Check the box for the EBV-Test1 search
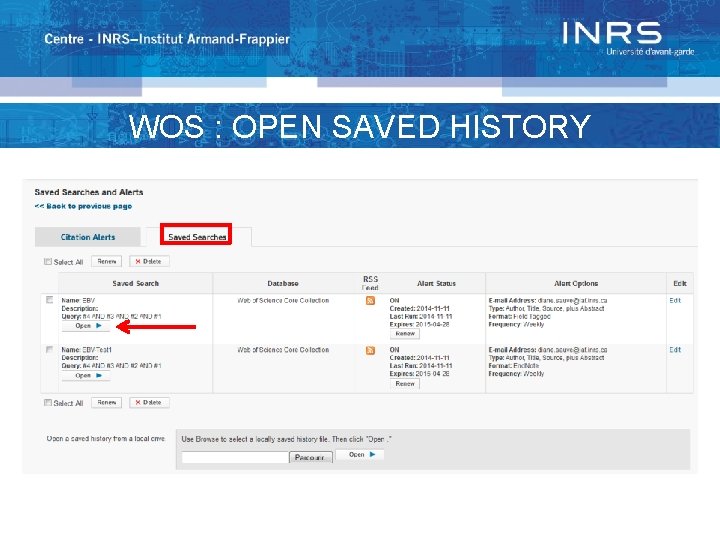This screenshot has height=540, width=720. coord(50,349)
